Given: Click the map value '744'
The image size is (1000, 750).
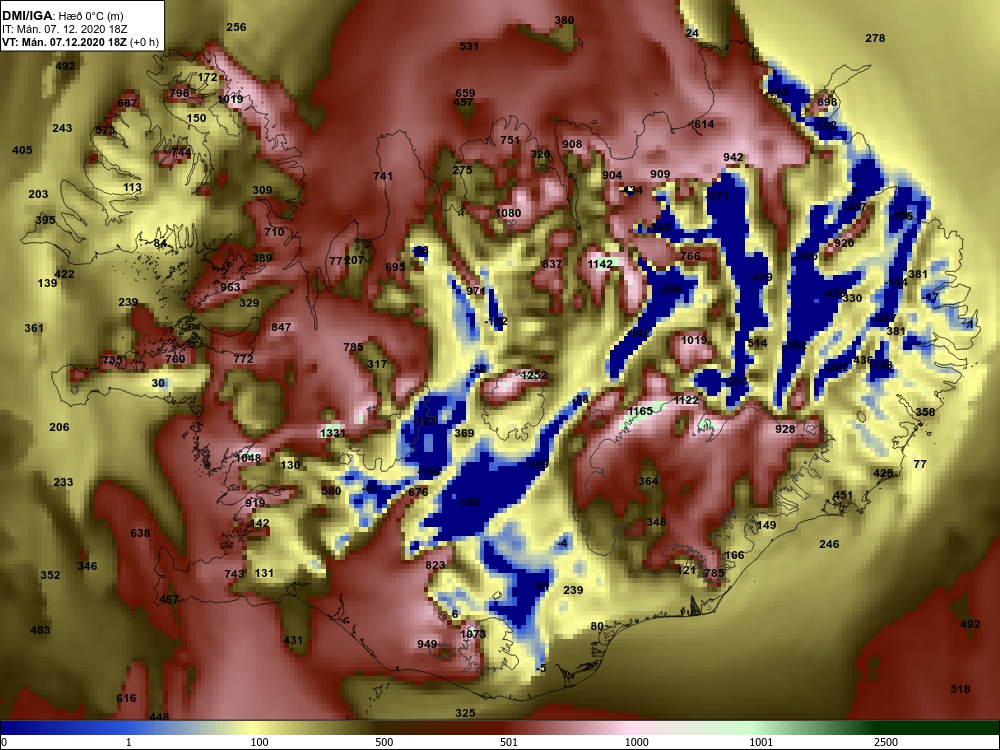Looking at the screenshot, I should (x=181, y=152).
